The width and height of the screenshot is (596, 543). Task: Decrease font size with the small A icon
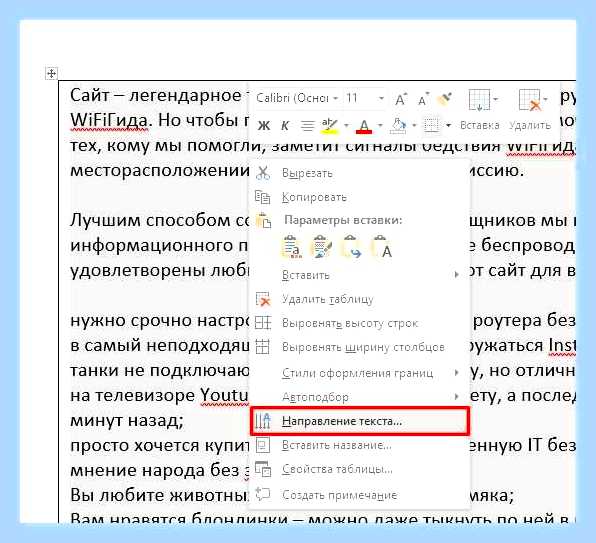coord(423,99)
